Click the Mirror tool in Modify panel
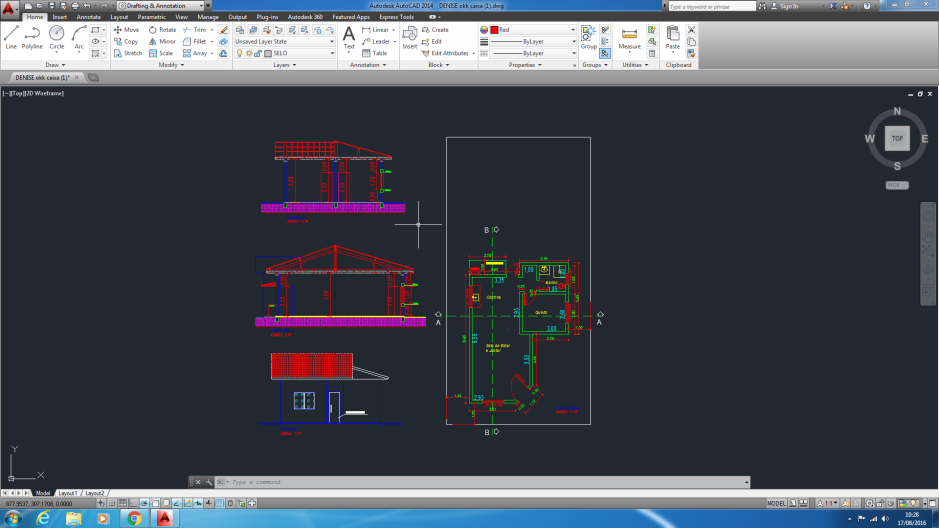The height and width of the screenshot is (528, 939). (162, 42)
